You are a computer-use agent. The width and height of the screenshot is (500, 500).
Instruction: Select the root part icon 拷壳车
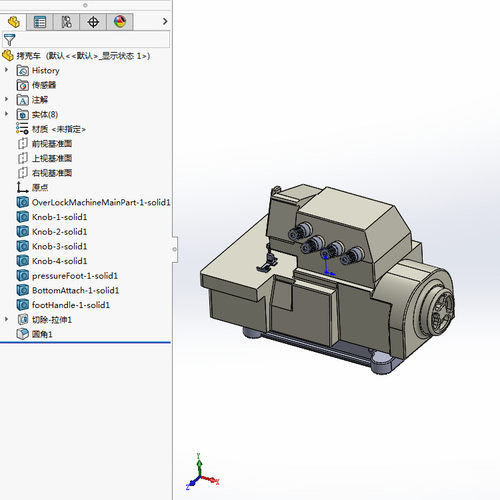click(8, 56)
